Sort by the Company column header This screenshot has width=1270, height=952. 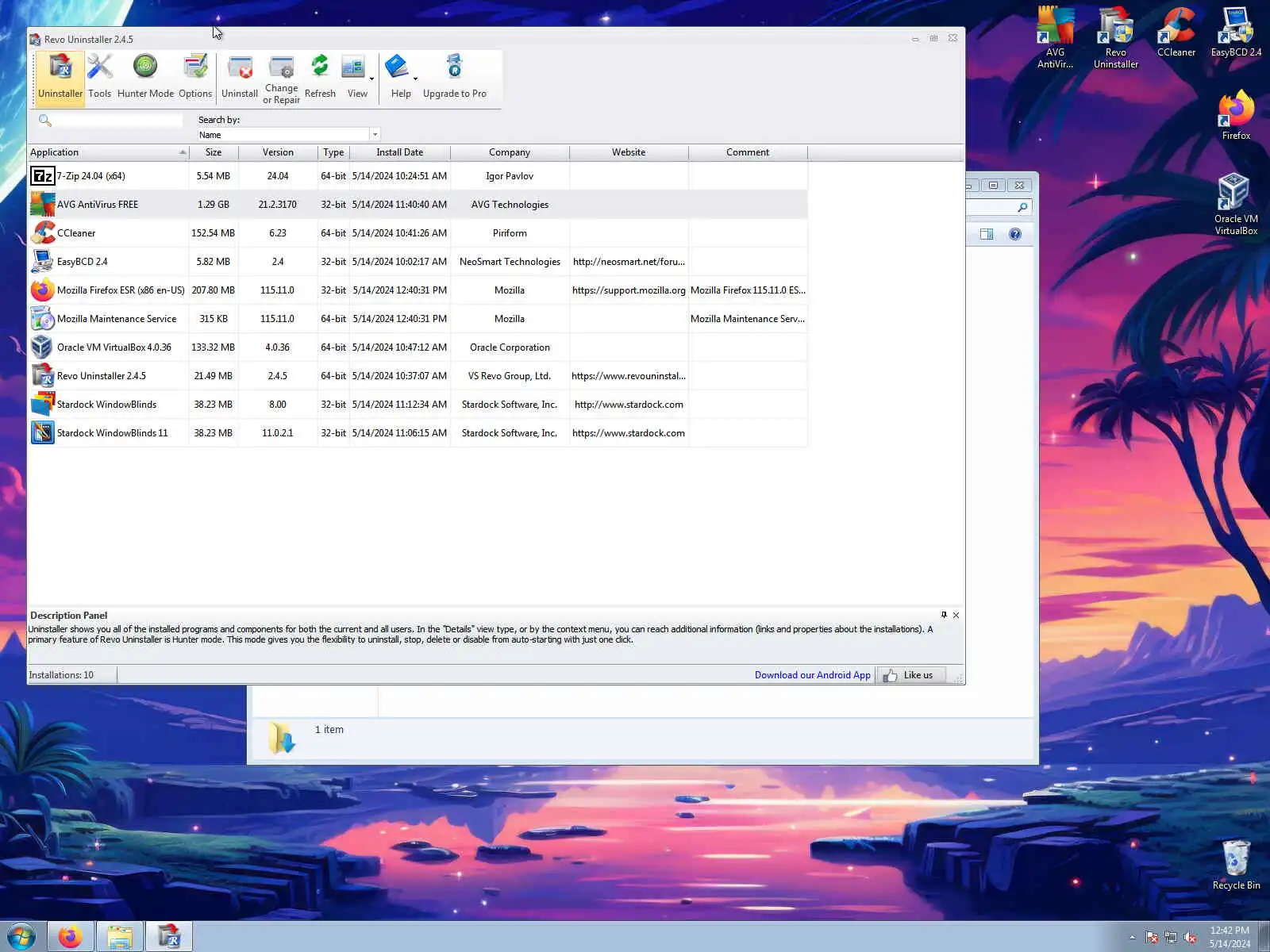click(x=510, y=152)
